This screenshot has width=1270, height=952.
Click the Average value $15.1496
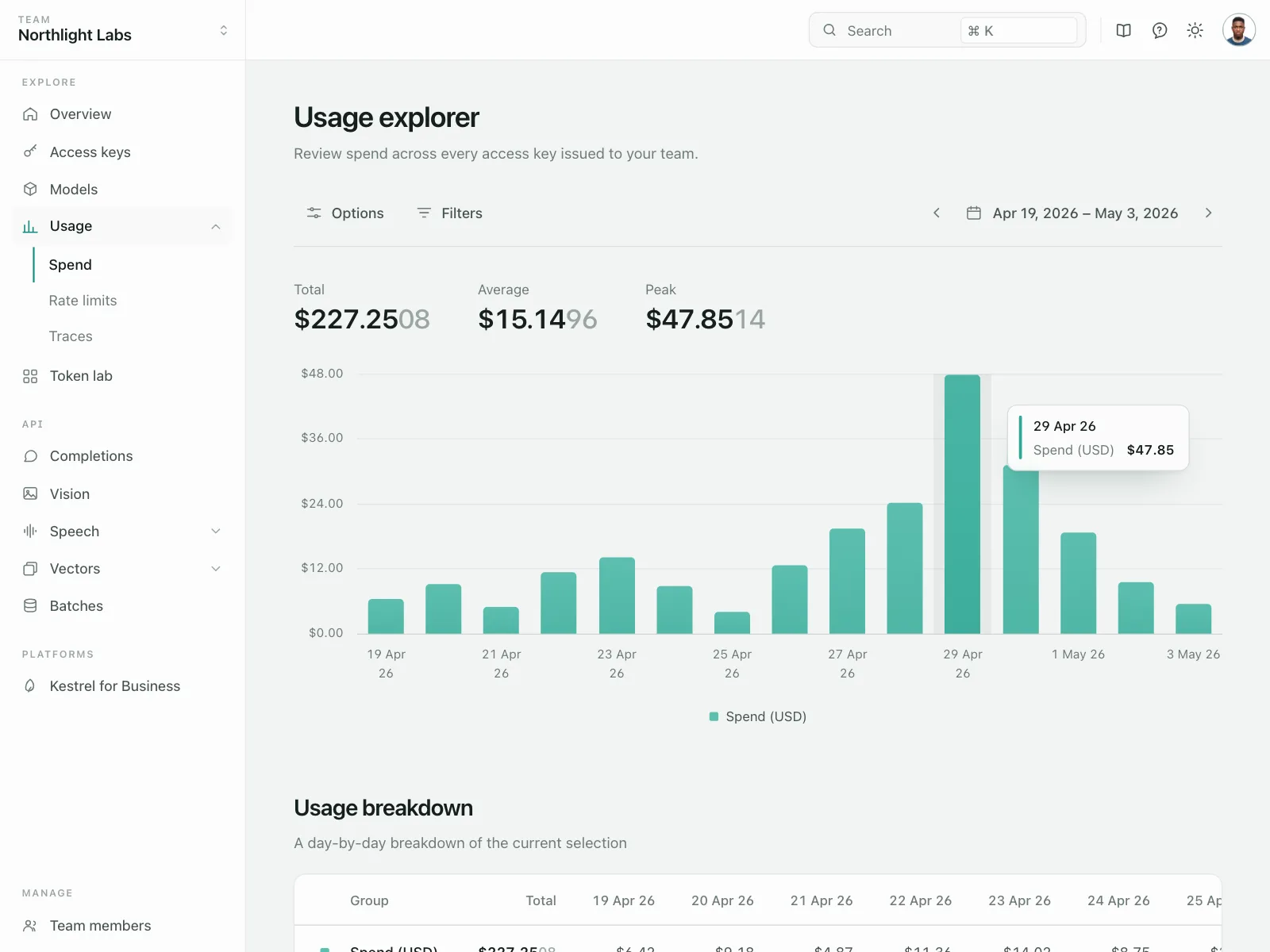[x=537, y=319]
